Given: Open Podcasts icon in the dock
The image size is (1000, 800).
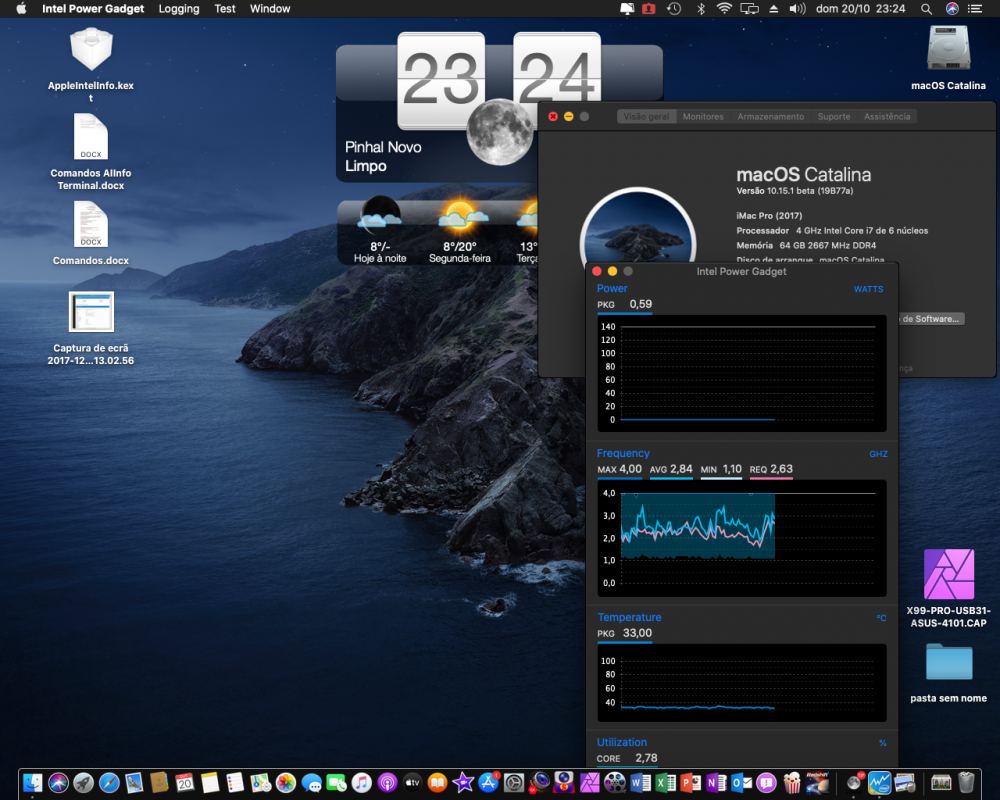Looking at the screenshot, I should click(387, 782).
